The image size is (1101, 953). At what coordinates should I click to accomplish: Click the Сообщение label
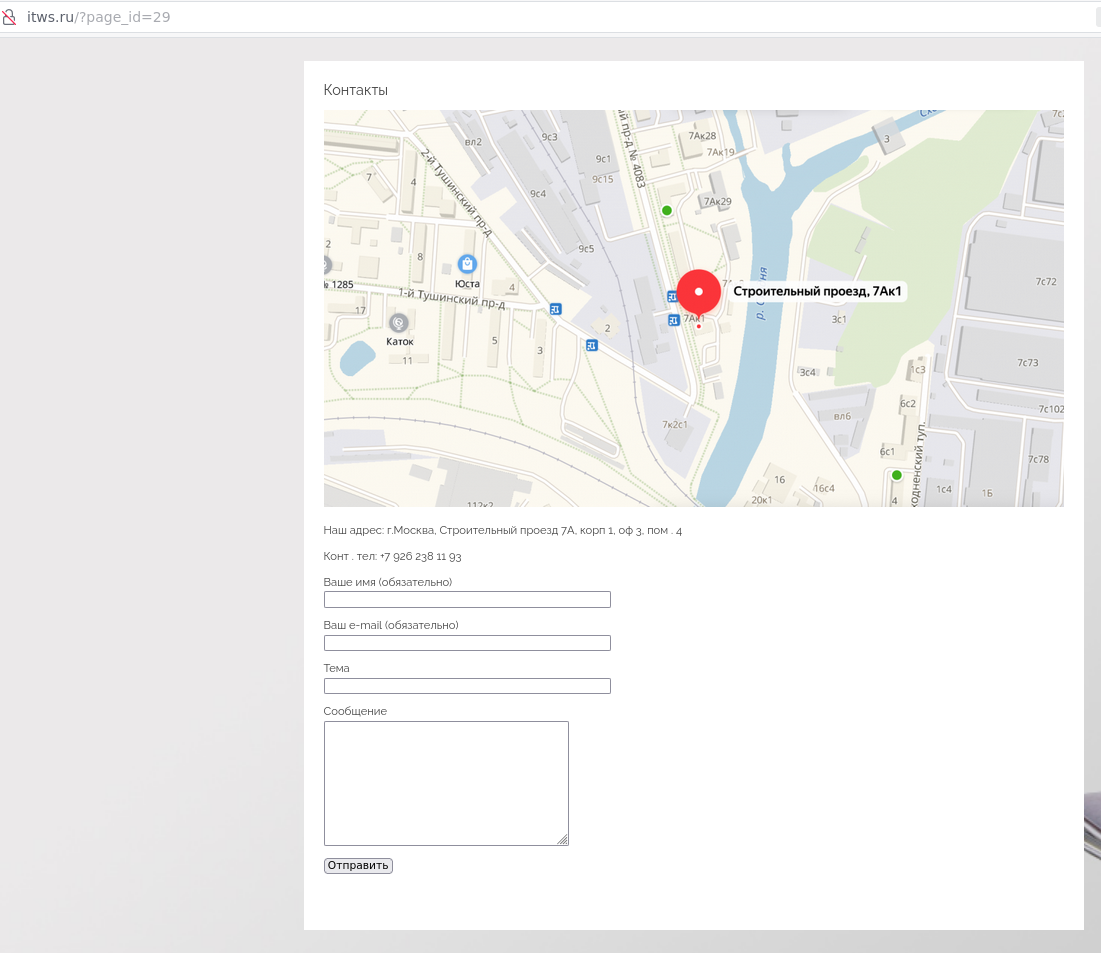[x=355, y=711]
